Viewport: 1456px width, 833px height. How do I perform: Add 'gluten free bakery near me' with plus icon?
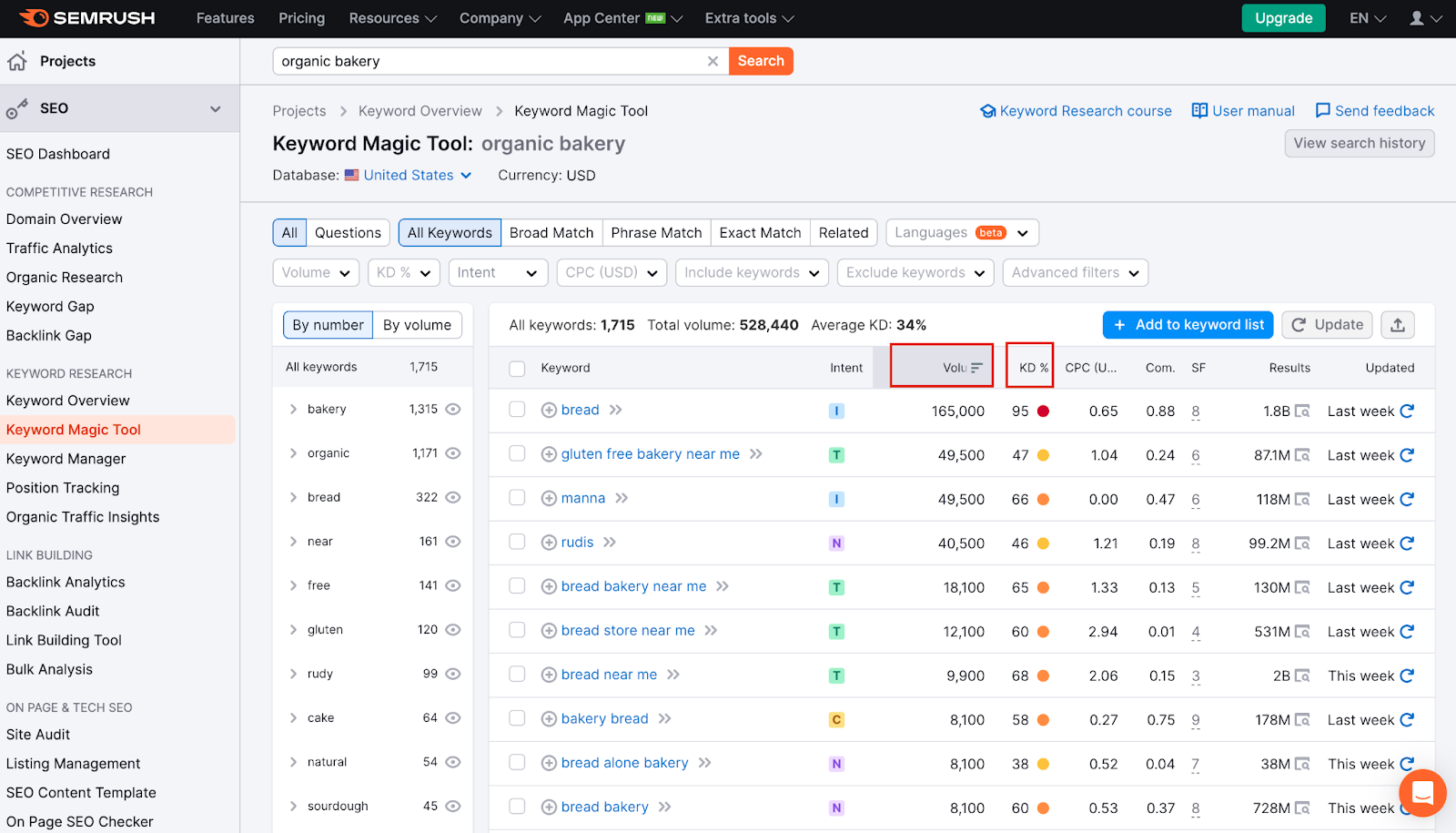click(x=549, y=454)
